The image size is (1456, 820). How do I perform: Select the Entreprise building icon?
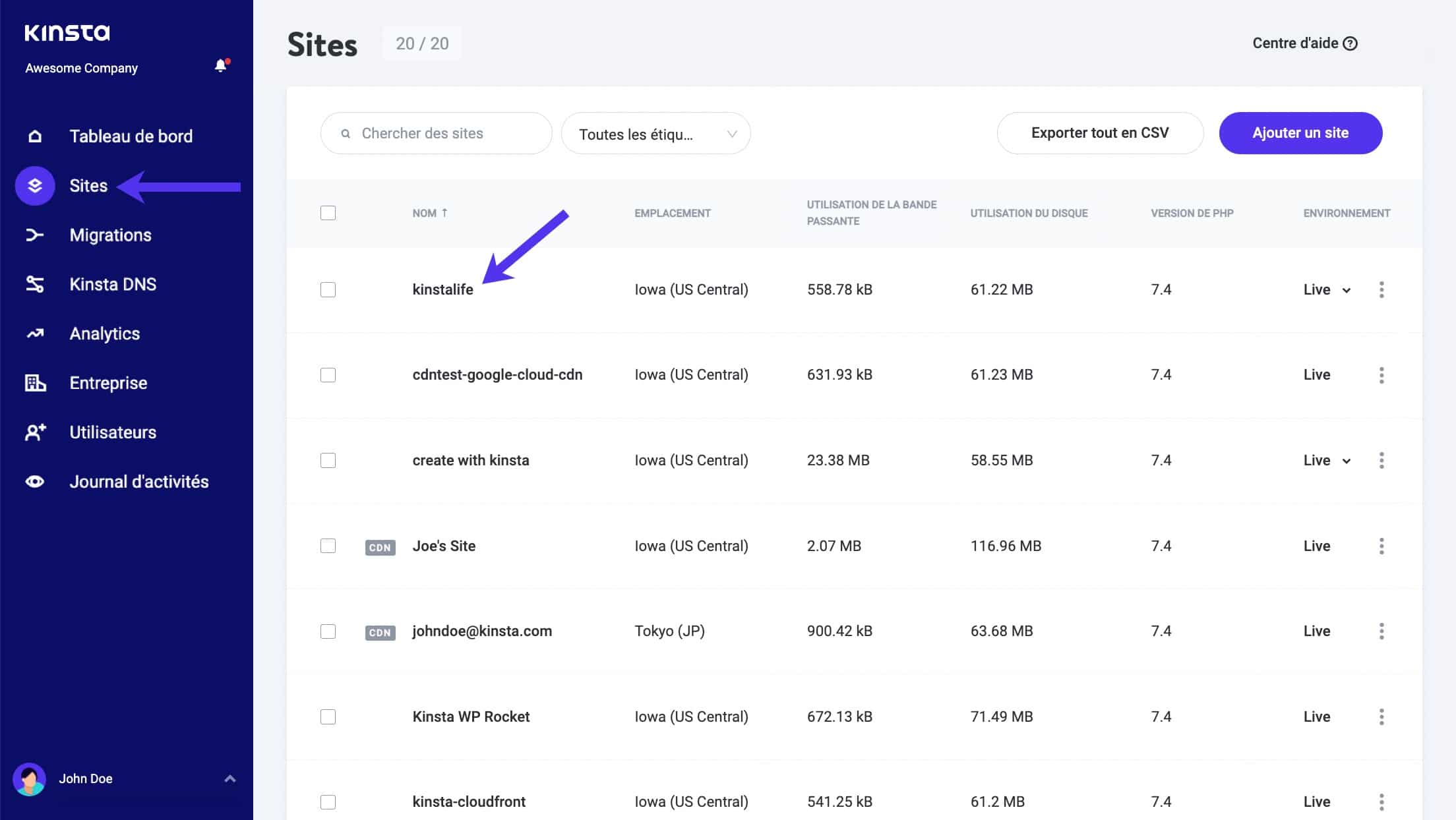[34, 383]
